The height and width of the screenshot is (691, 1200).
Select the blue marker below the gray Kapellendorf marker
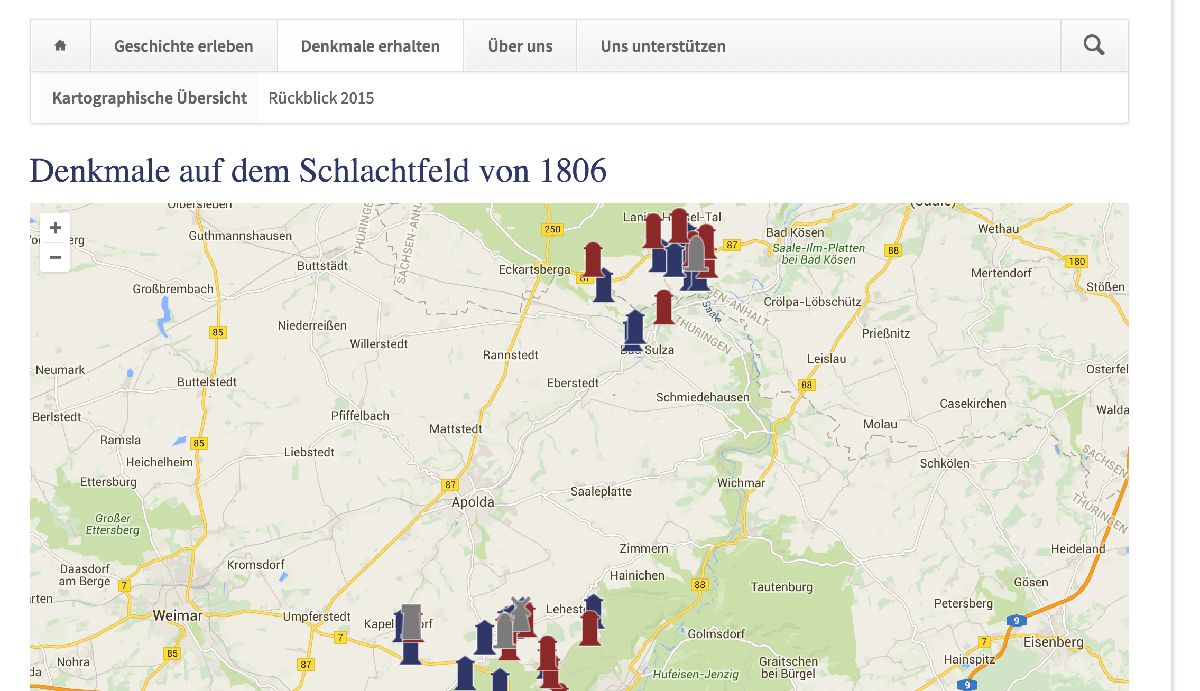click(x=410, y=653)
